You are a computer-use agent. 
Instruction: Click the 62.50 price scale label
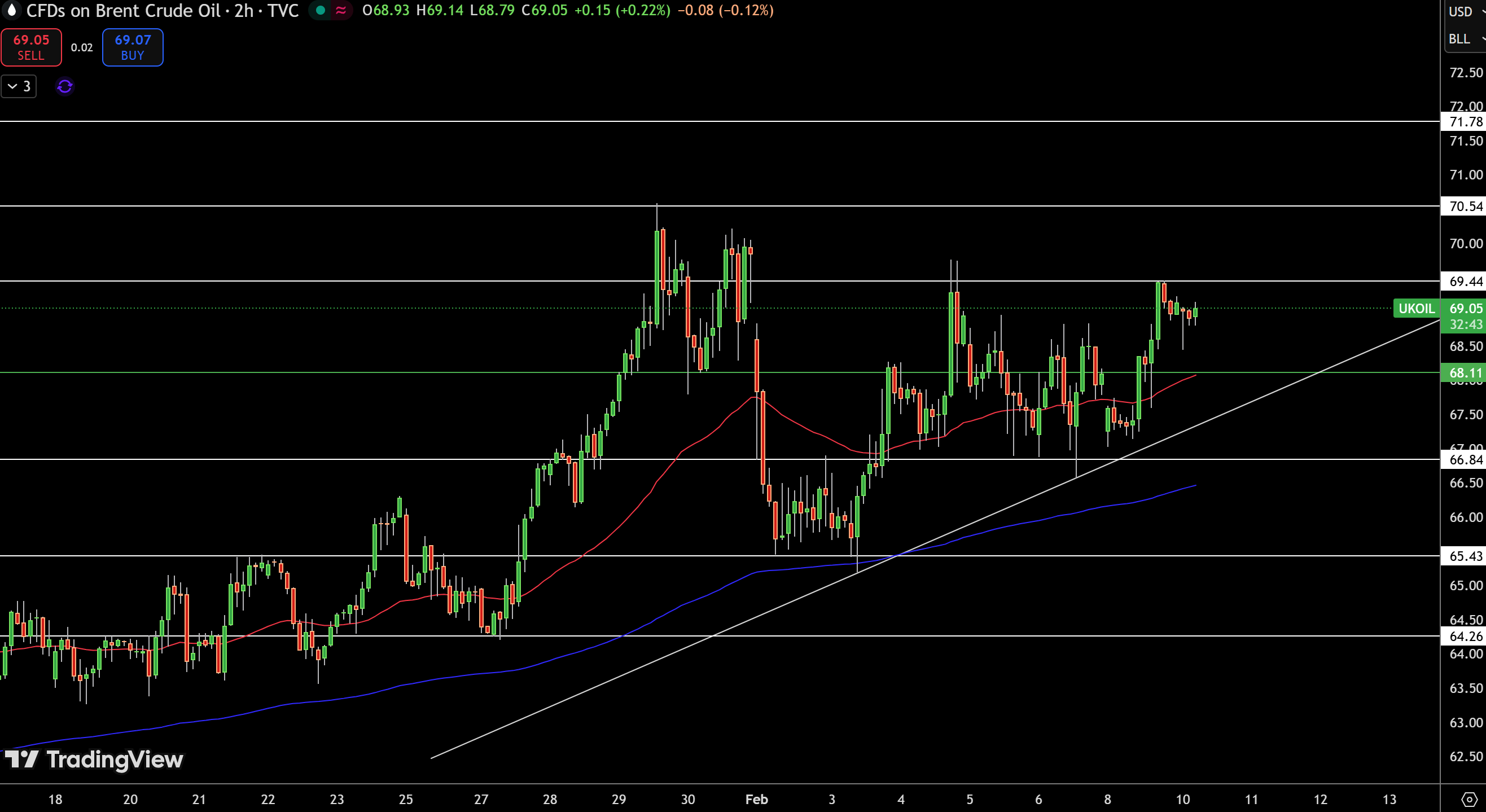1465,757
